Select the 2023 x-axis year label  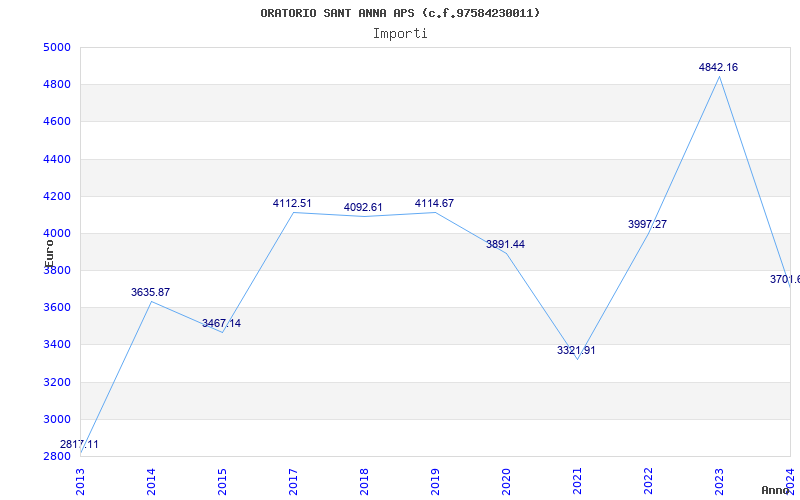[x=719, y=482]
